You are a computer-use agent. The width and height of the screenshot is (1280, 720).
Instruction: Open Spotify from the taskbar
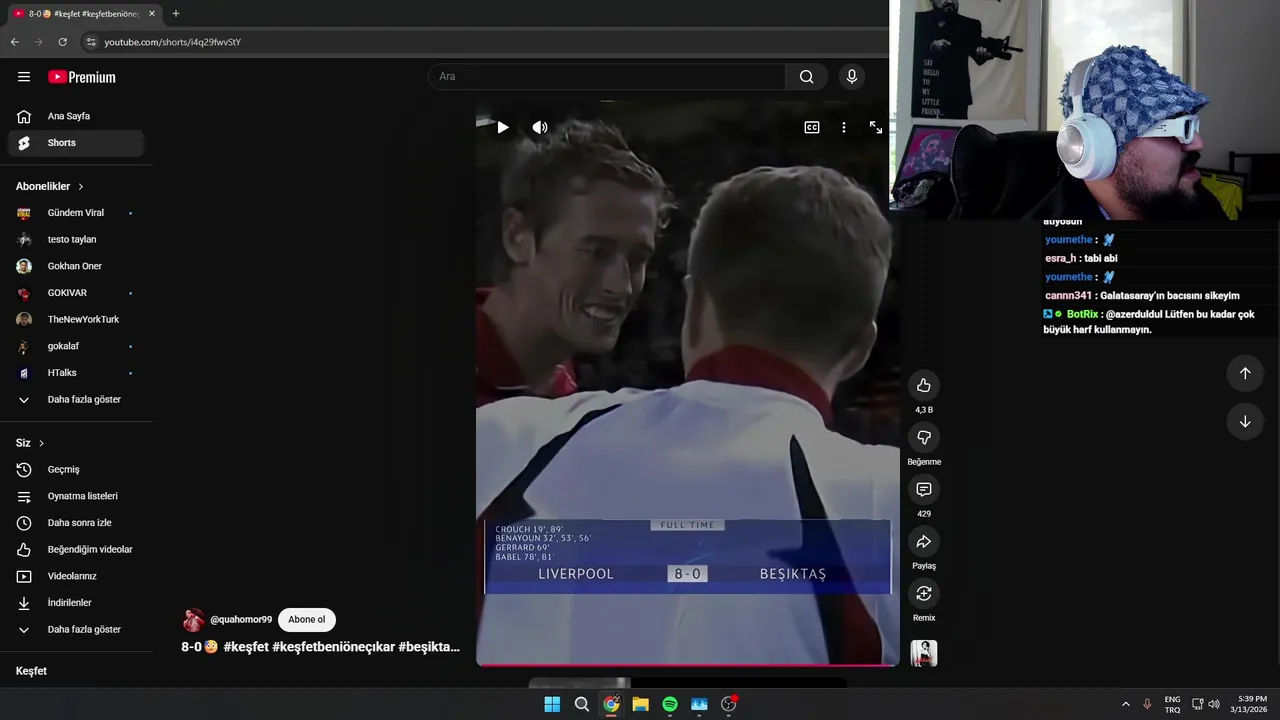[x=670, y=704]
